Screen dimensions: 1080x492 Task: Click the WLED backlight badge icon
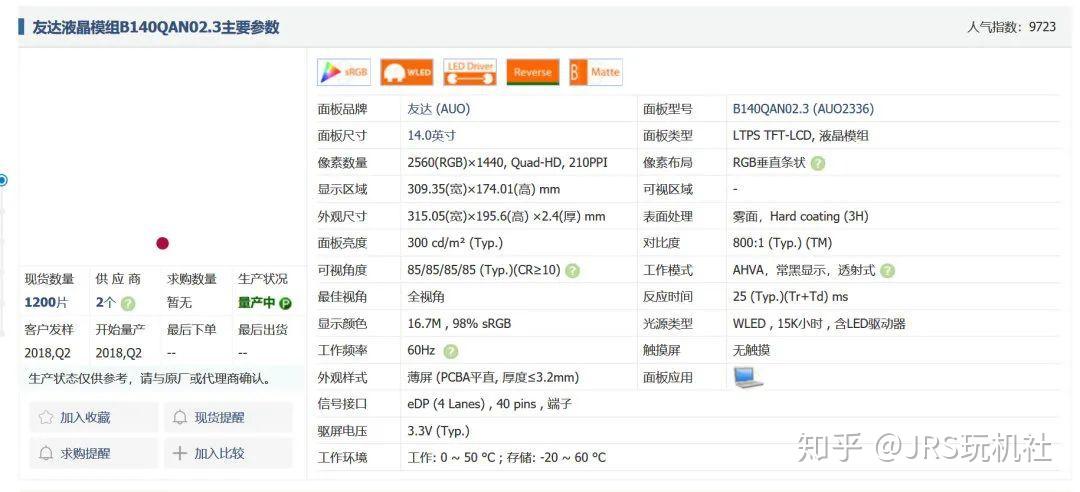click(x=406, y=72)
